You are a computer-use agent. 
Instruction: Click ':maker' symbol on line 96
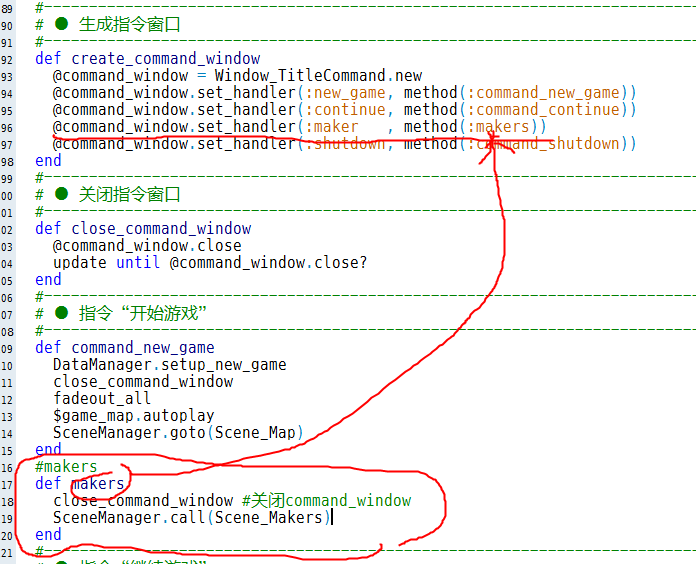(332, 127)
